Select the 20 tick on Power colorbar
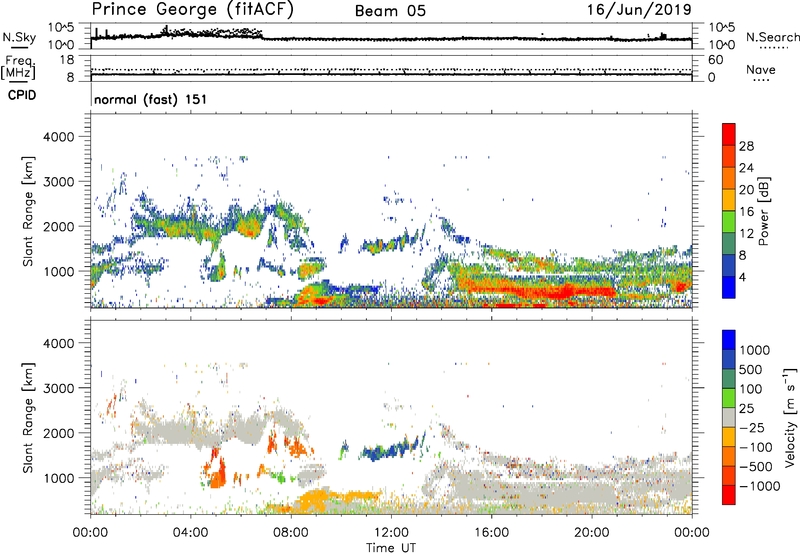Viewport: 800px width, 554px height. (x=746, y=190)
